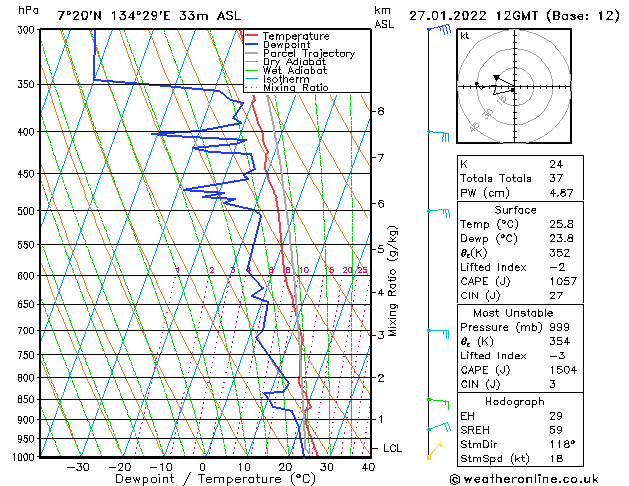The image size is (629, 486).
Task: Click the green wind barb at 850 hPa
Action: tap(438, 403)
